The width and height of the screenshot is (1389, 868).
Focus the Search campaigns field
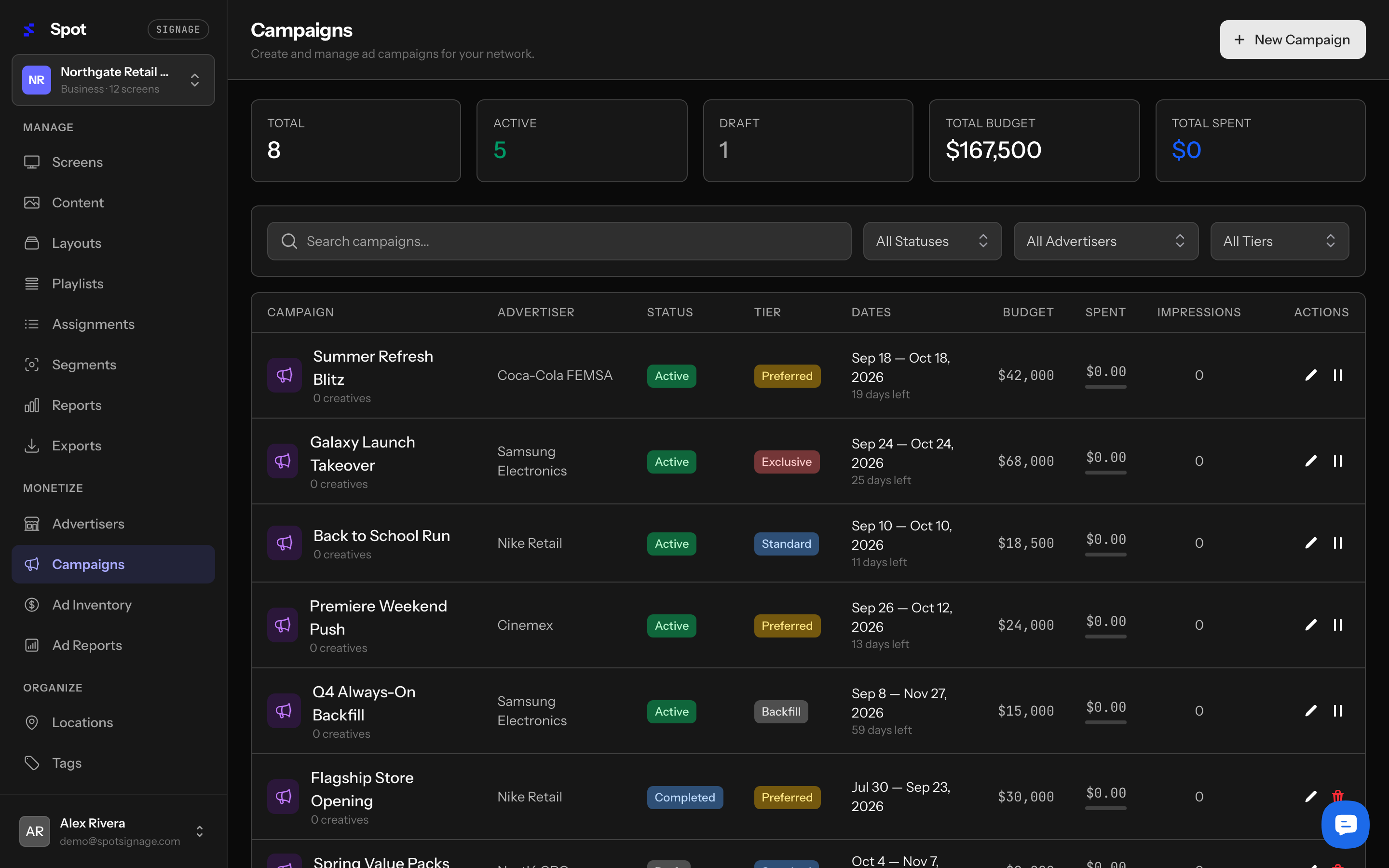pyautogui.click(x=558, y=241)
